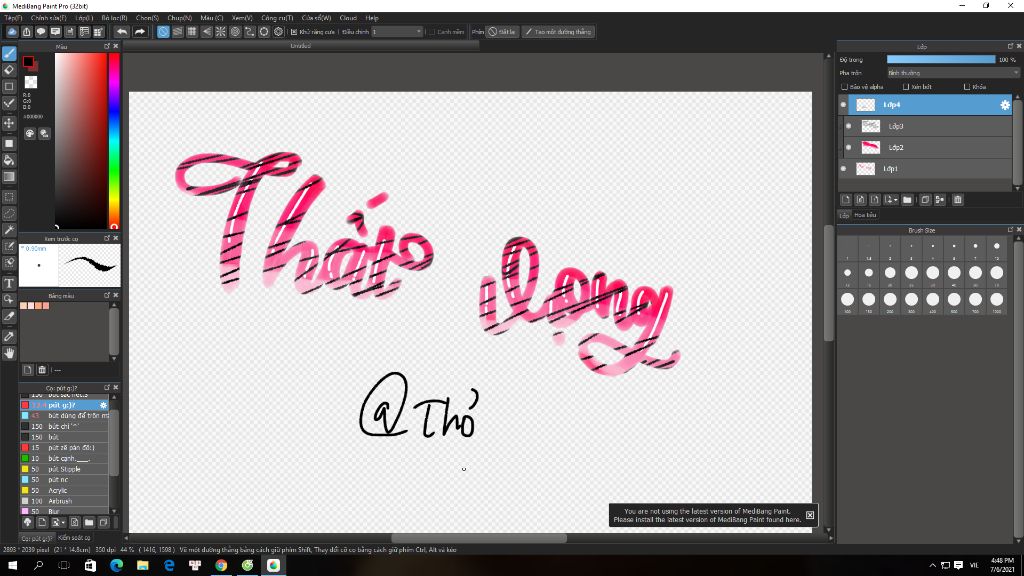Toggle visibility of Lớp2 layer

click(x=848, y=148)
